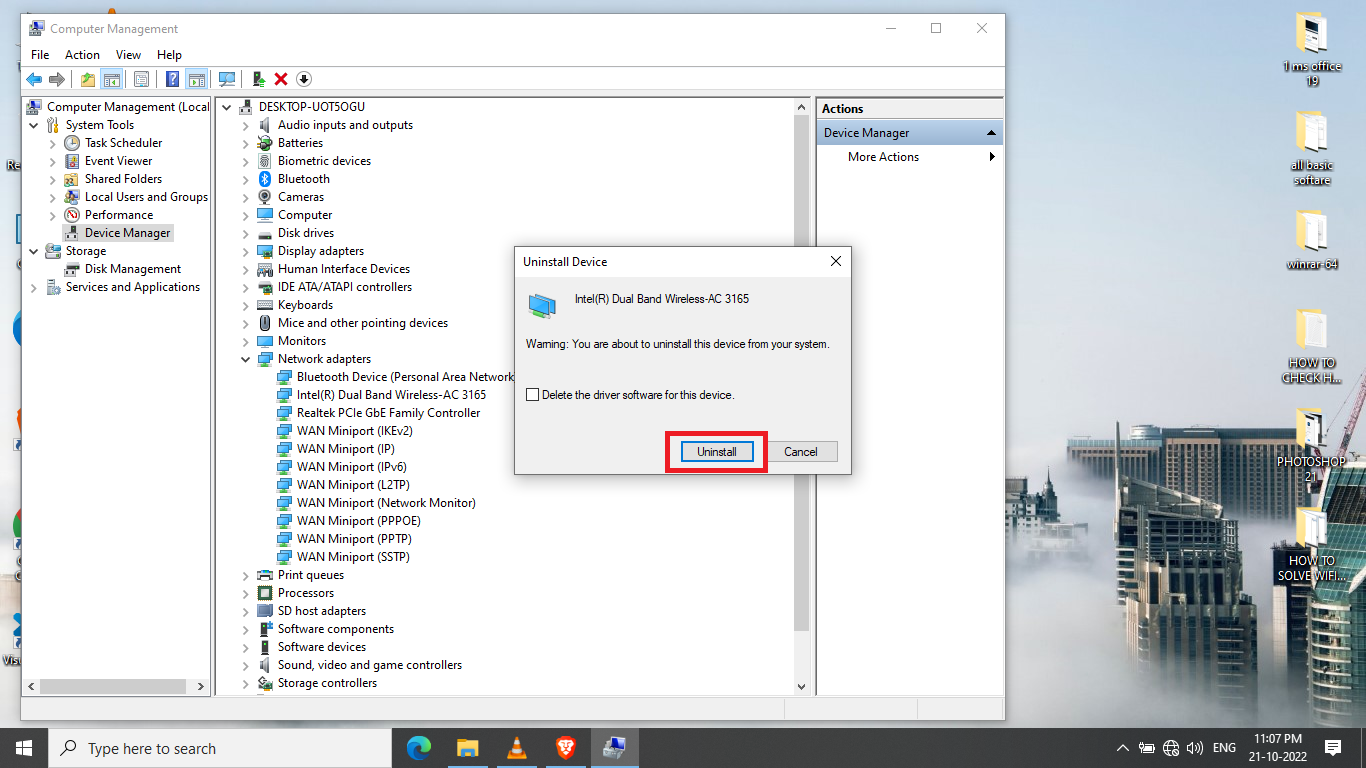Close the Uninstall Device dialog
1366x768 pixels.
click(x=836, y=262)
